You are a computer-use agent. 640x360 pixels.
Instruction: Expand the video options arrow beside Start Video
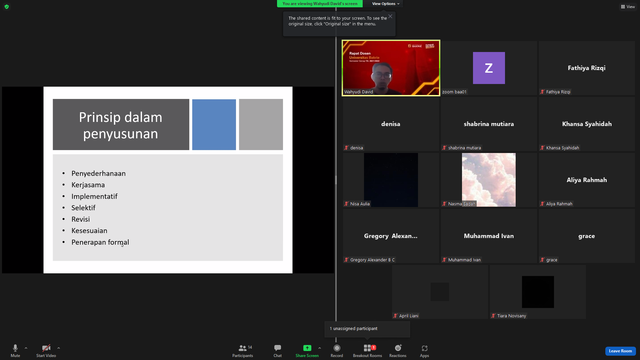[58, 348]
